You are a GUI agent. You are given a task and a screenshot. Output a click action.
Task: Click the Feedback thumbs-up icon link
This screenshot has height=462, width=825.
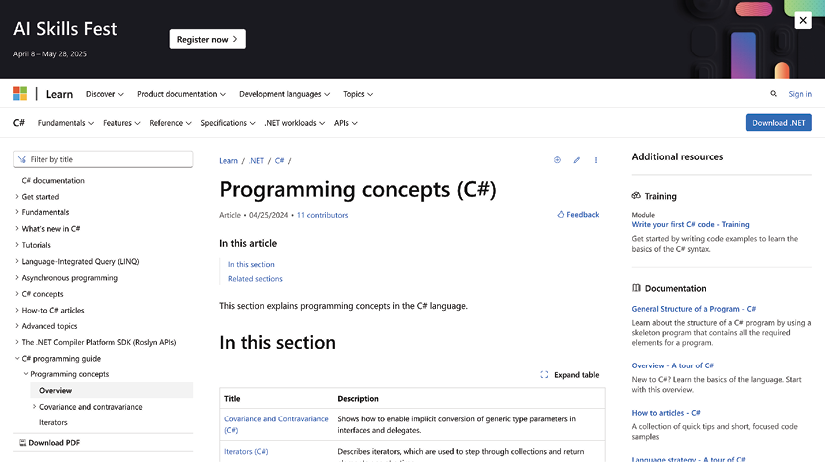[578, 215]
